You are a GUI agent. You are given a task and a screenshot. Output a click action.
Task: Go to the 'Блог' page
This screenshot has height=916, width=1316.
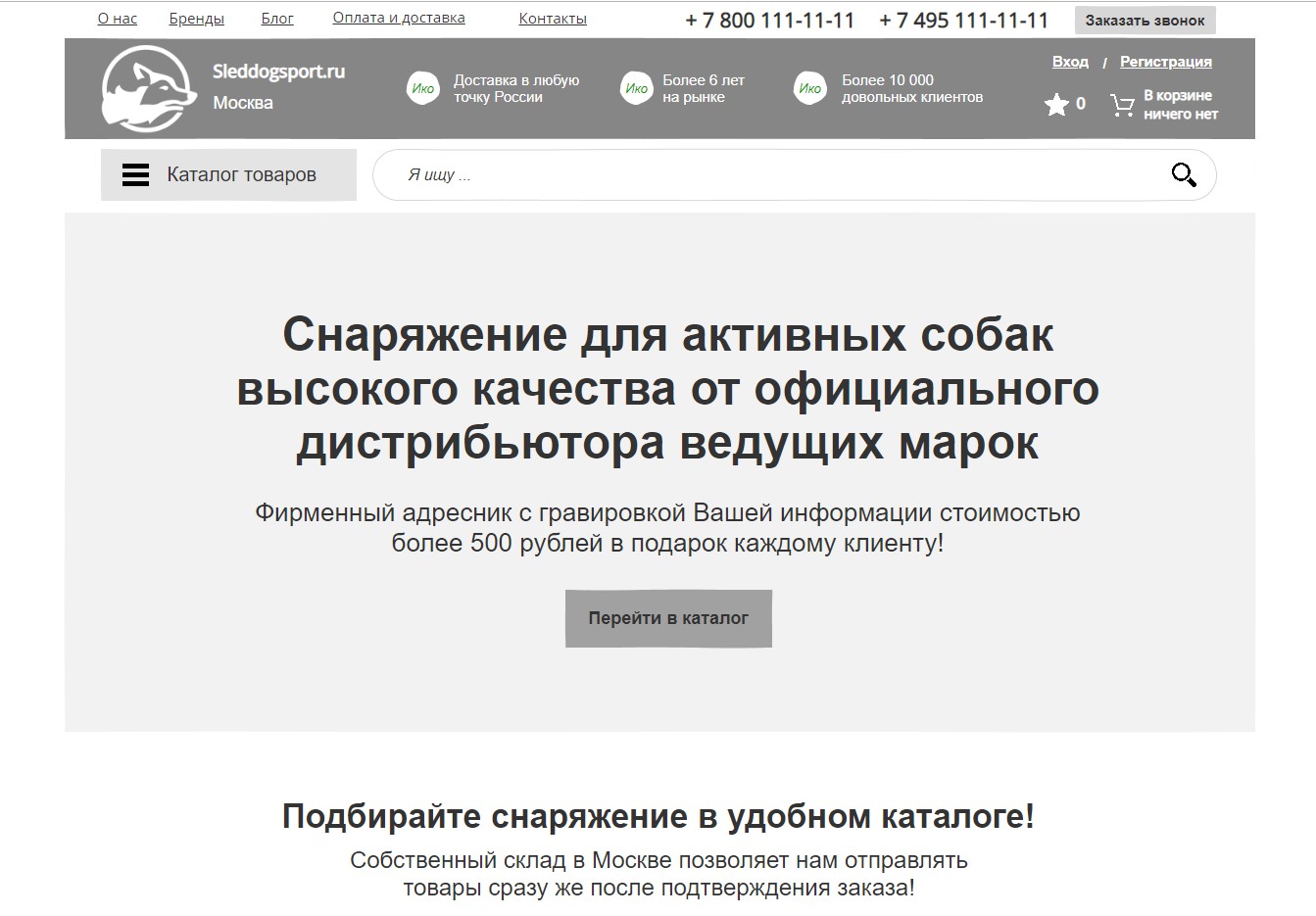click(277, 19)
